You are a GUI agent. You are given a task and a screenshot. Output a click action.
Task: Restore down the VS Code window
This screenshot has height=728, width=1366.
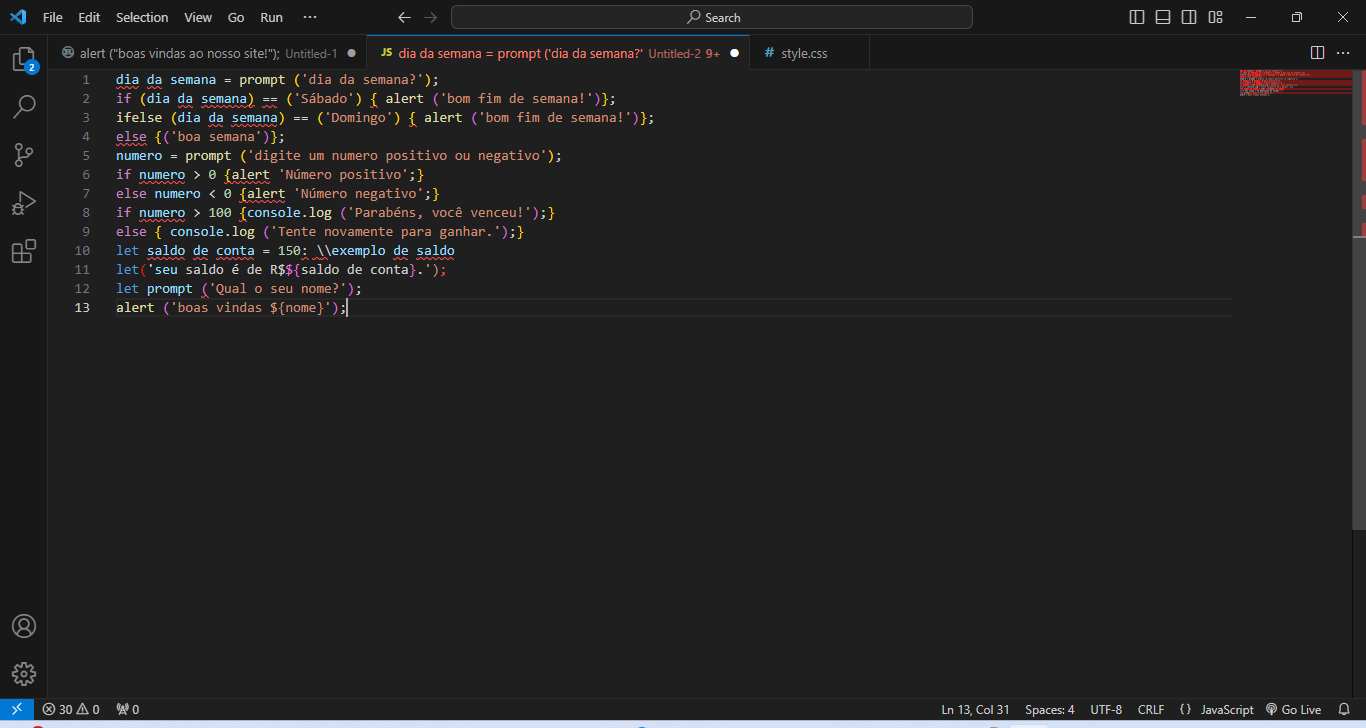tap(1297, 17)
